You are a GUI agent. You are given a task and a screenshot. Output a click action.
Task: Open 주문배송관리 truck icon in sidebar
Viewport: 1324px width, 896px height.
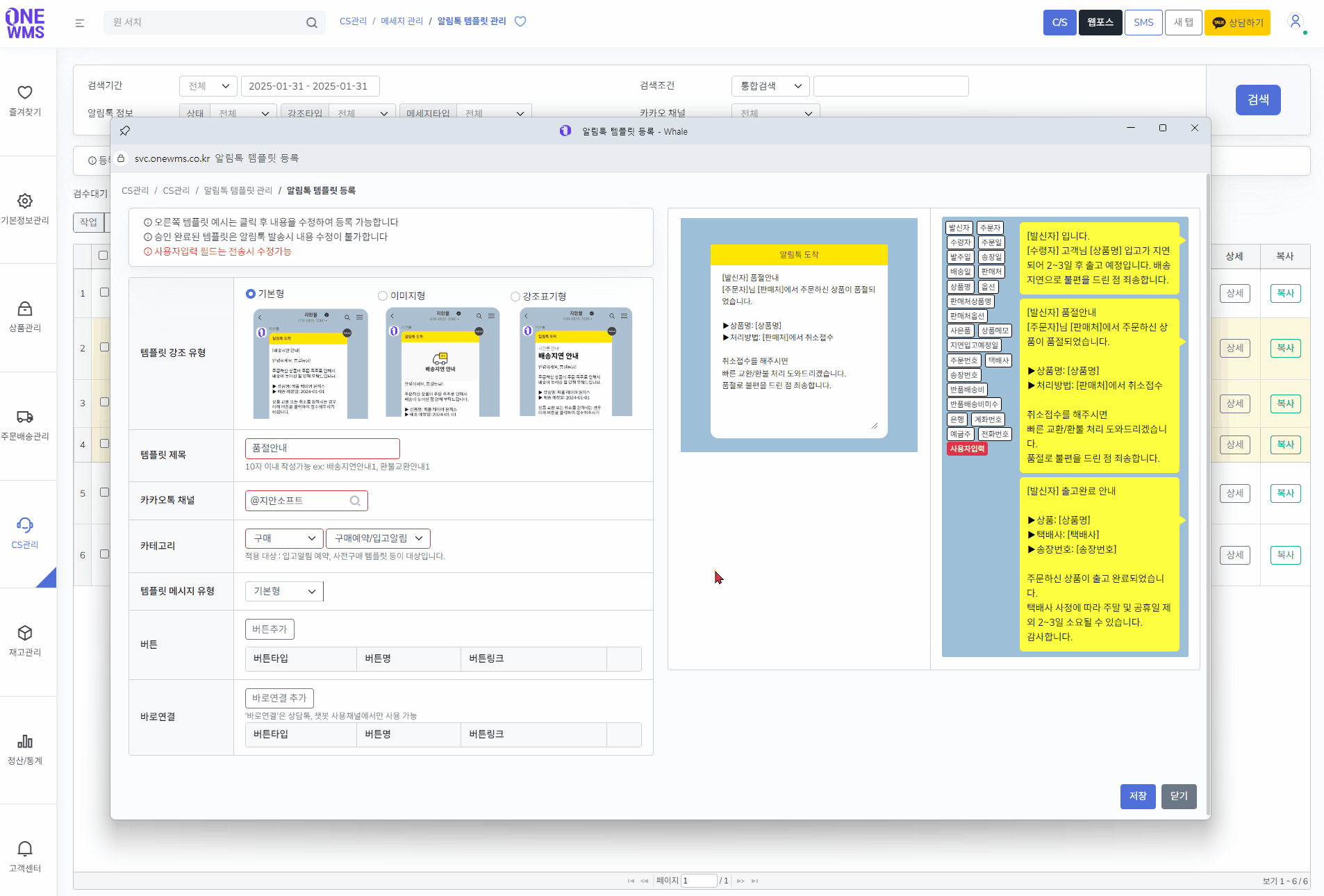tap(25, 417)
